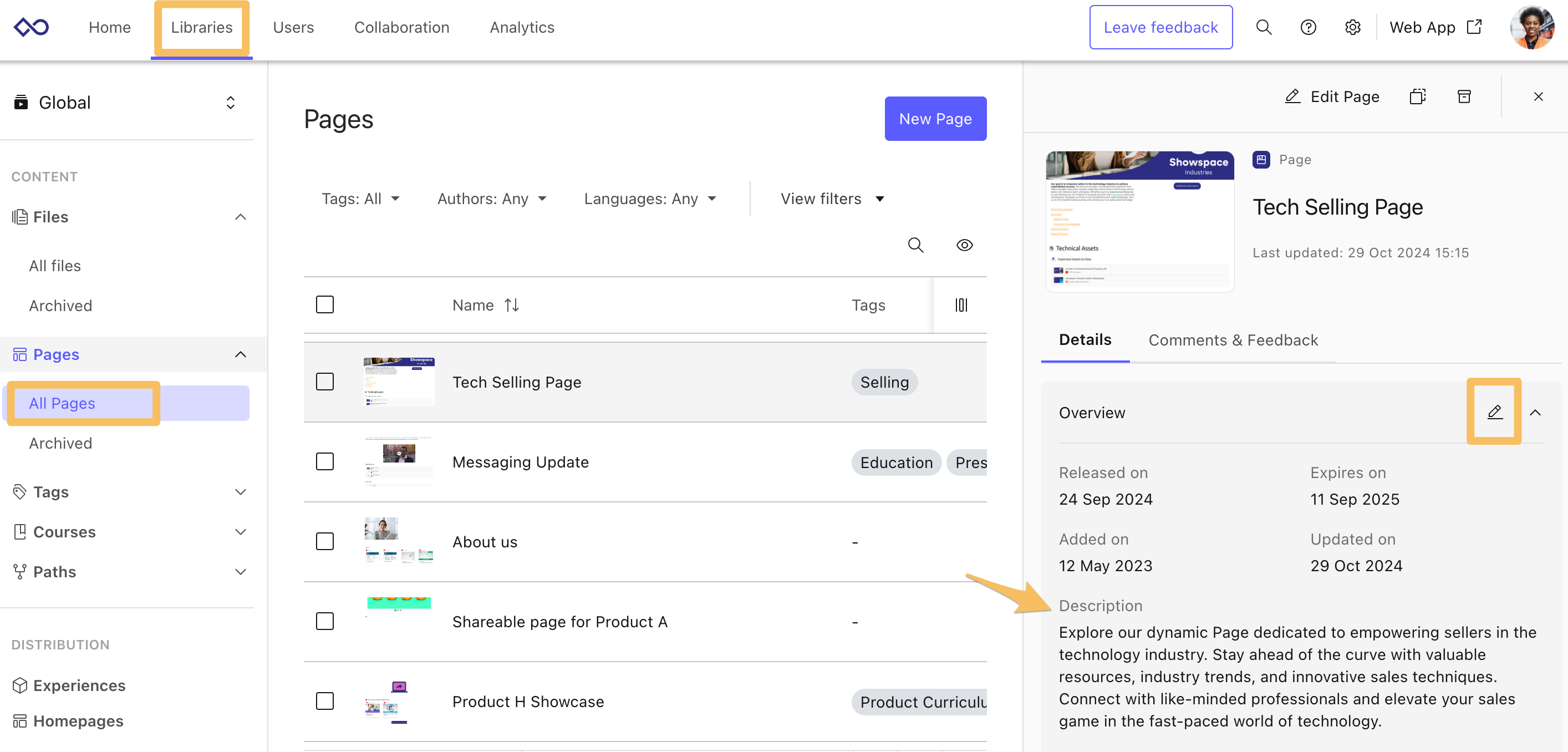This screenshot has width=1568, height=752.
Task: Expand the Authors: Any filter
Action: click(492, 199)
